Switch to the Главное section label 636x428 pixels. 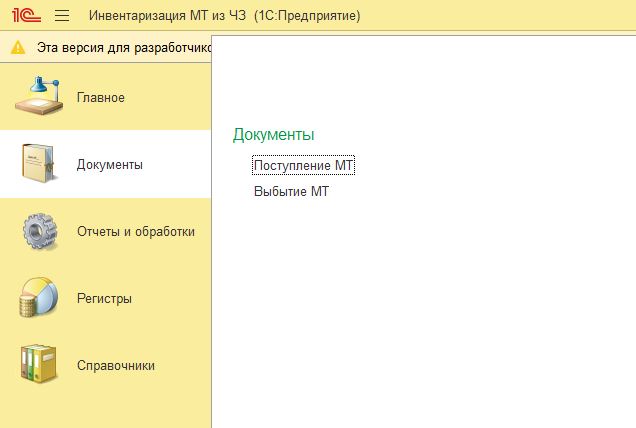tap(101, 97)
